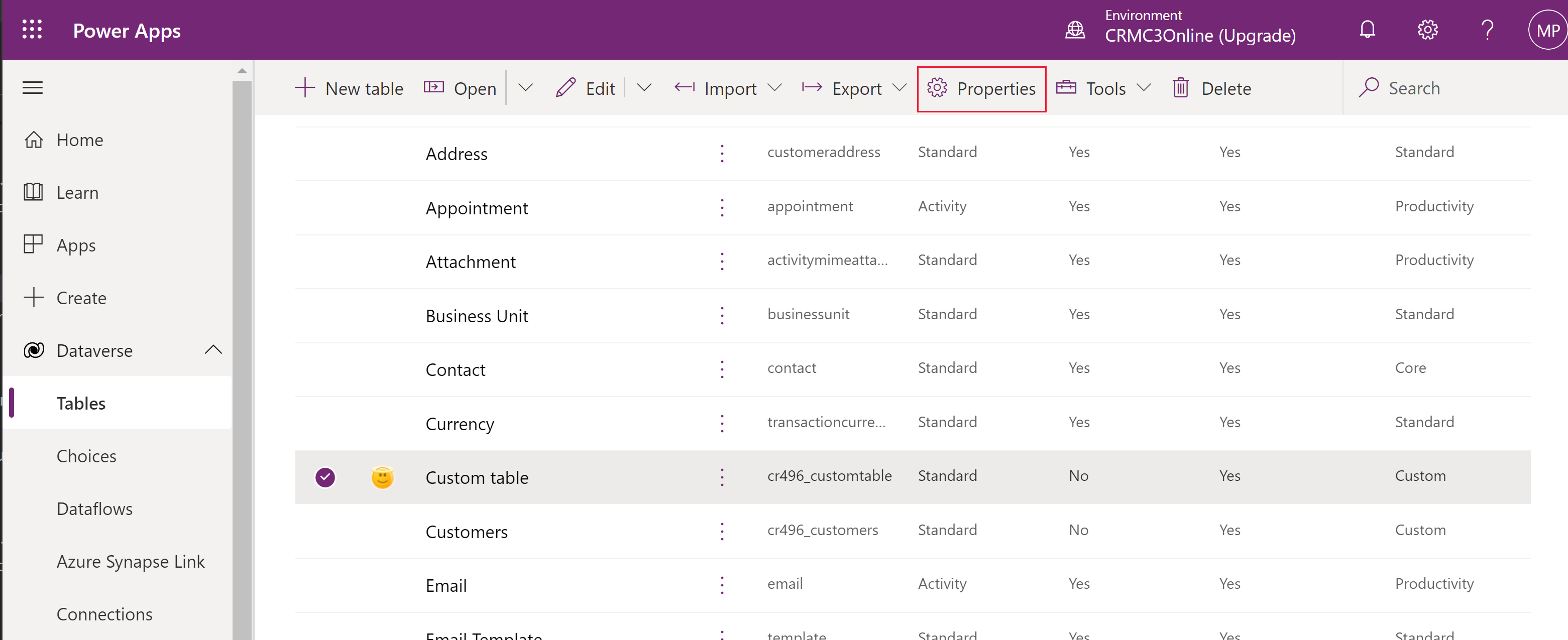
Task: Expand the Open table dropdown arrow
Action: (x=528, y=87)
